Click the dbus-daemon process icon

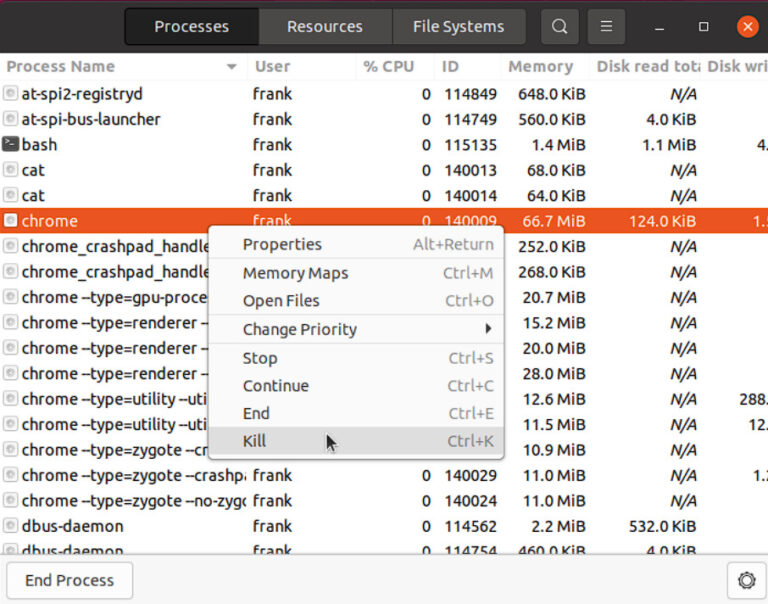pyautogui.click(x=11, y=526)
